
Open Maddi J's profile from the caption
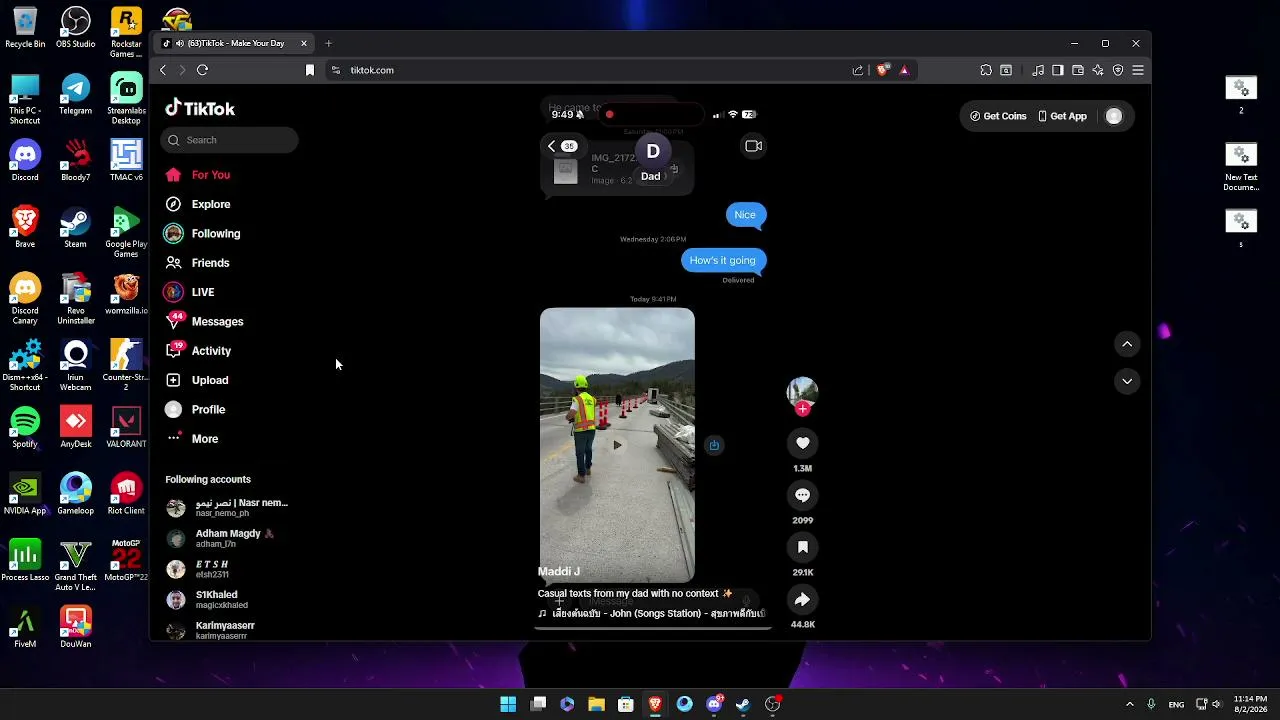coord(559,572)
